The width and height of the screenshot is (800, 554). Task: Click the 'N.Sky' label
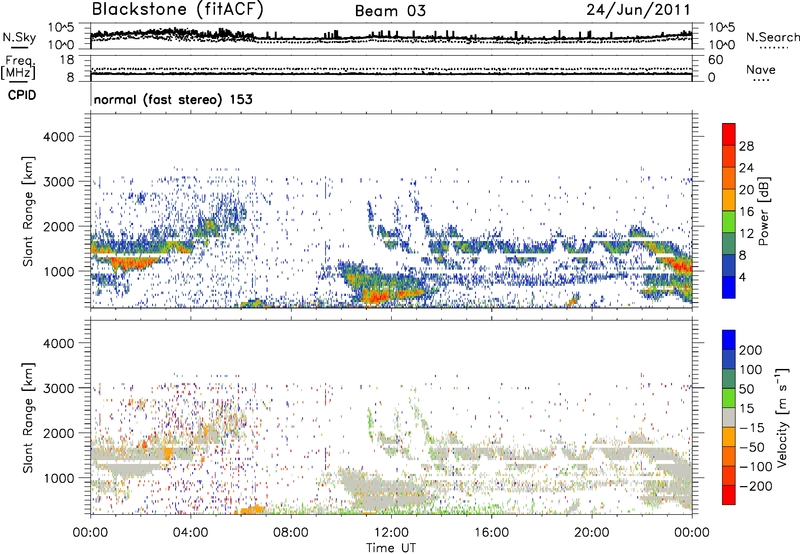pyautogui.click(x=19, y=37)
